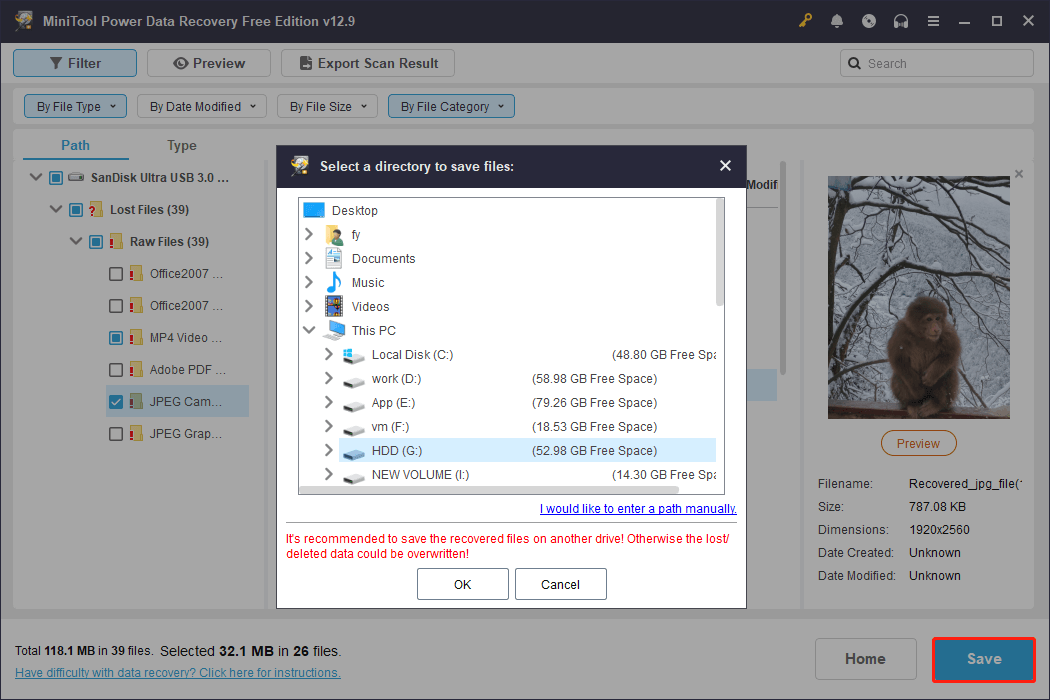Select the HDD (G:) drive icon
Image resolution: width=1050 pixels, height=700 pixels.
pyautogui.click(x=354, y=453)
